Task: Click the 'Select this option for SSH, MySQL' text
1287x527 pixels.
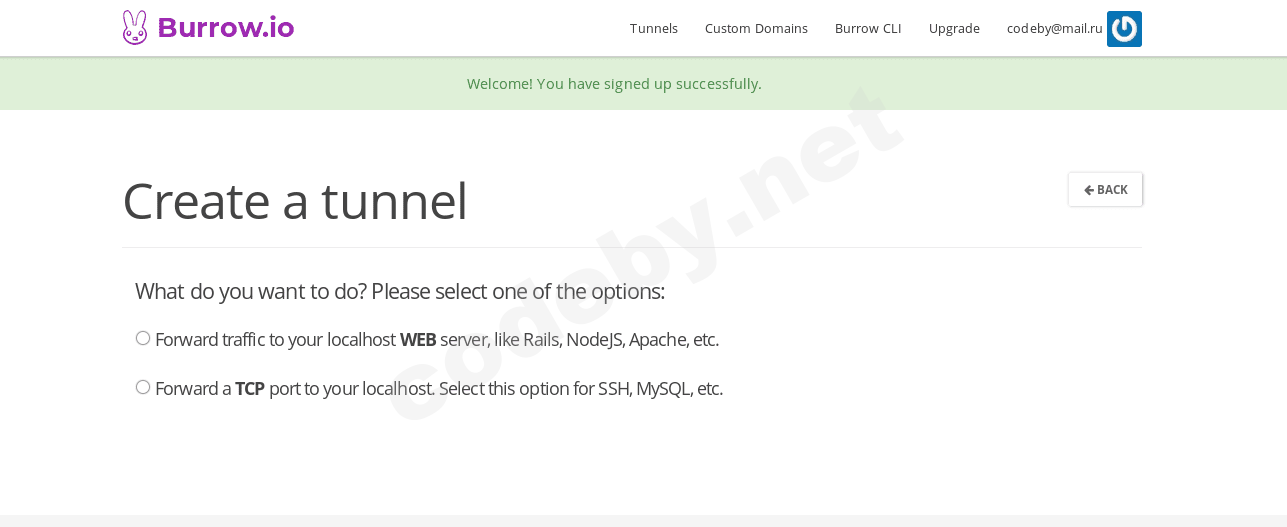Action: (x=580, y=389)
